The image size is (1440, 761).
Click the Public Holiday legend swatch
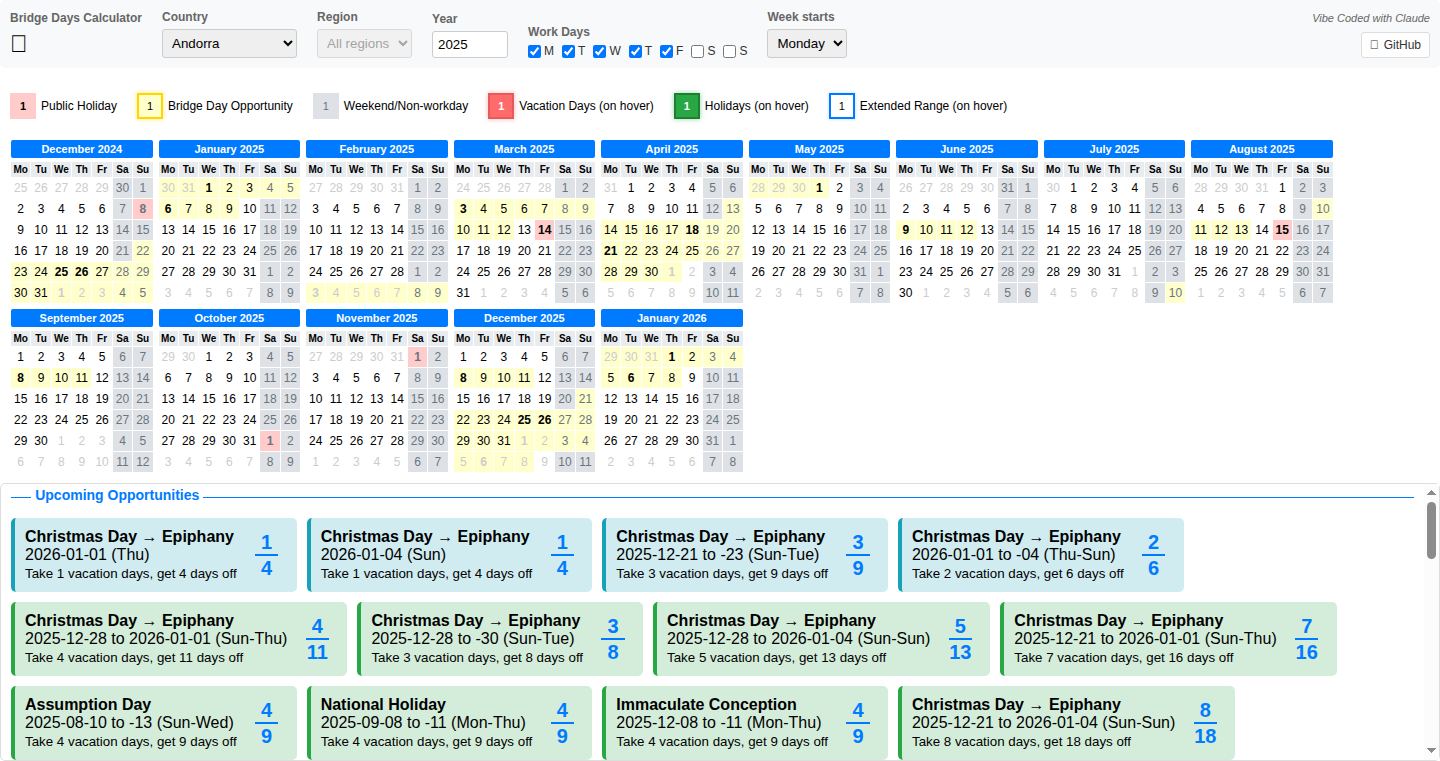23,106
